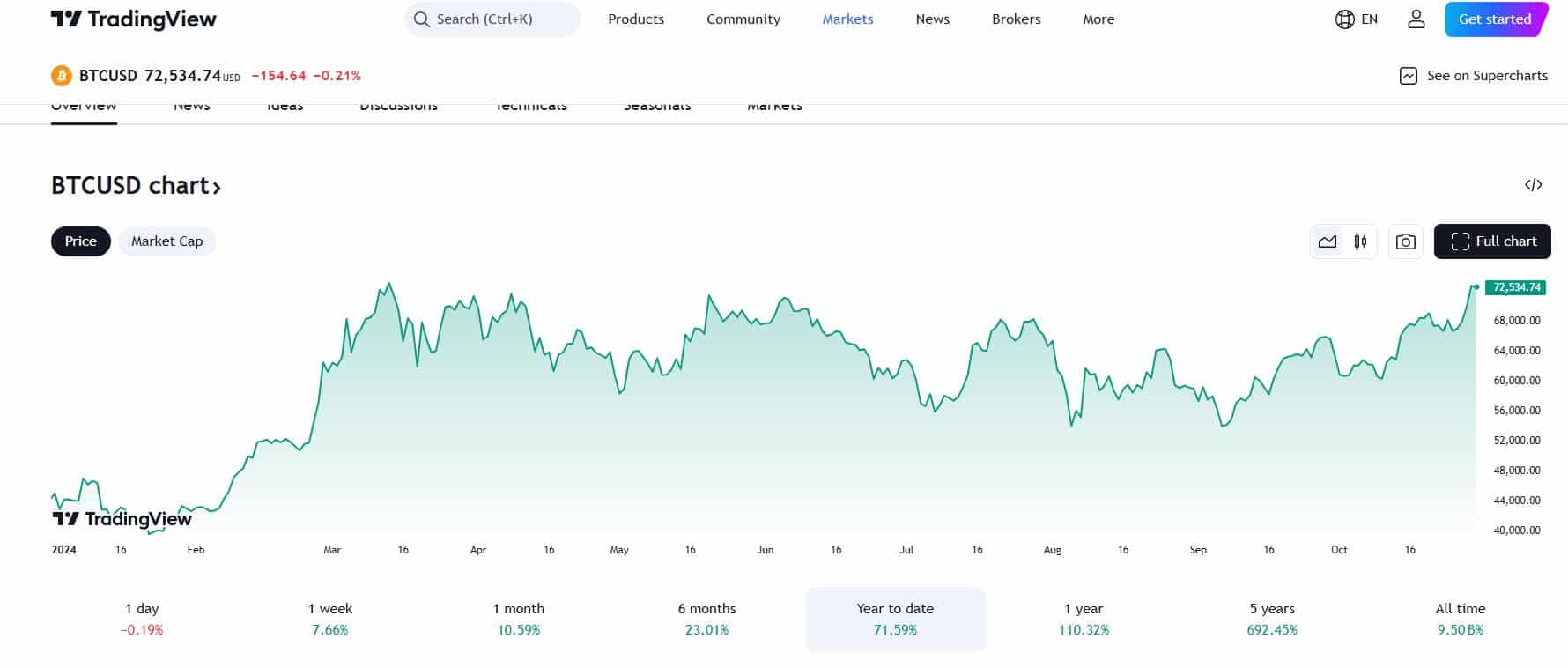This screenshot has width=1568, height=668.
Task: Click the embed code icon
Action: [1533, 185]
